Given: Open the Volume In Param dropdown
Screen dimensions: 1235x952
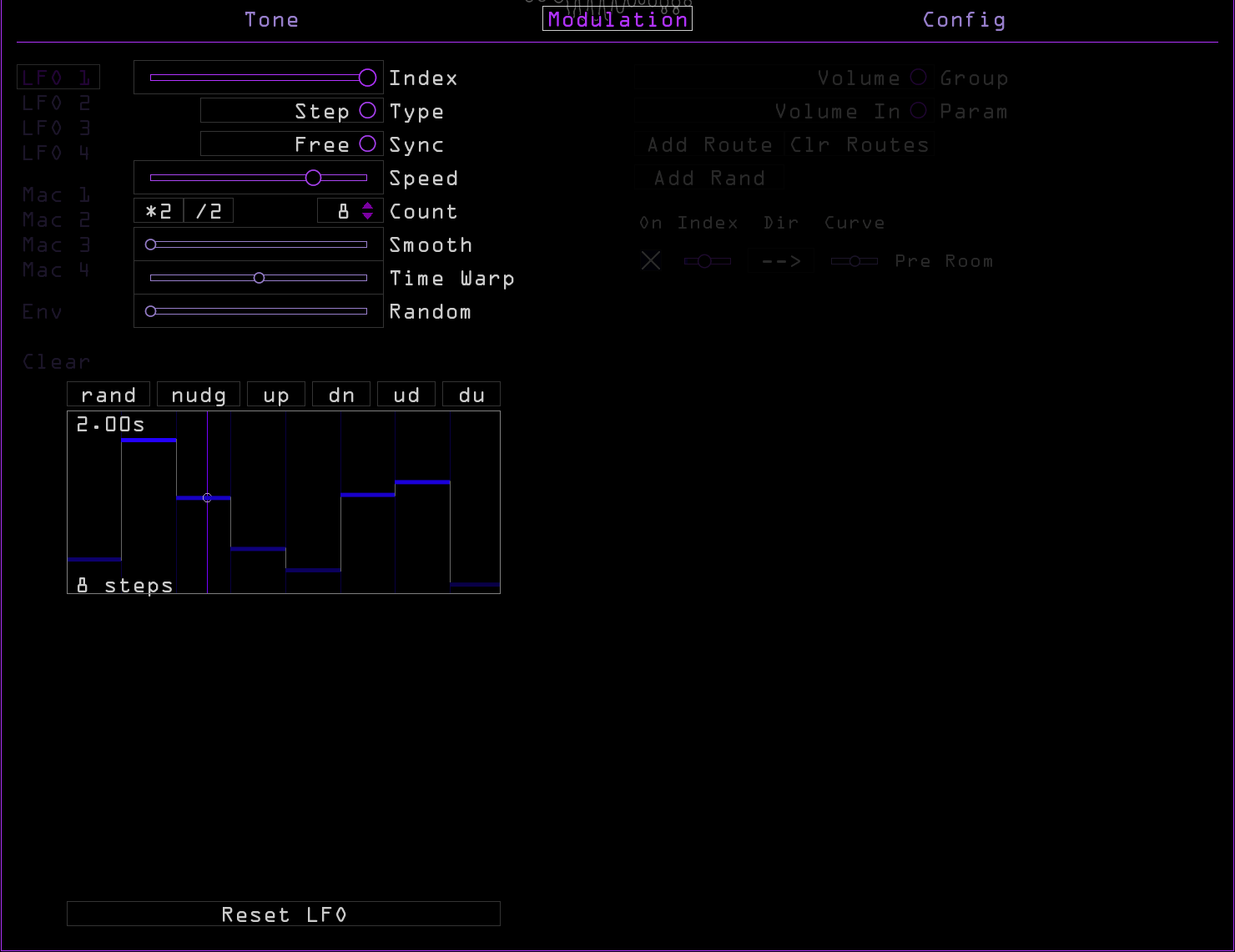Looking at the screenshot, I should 784,111.
